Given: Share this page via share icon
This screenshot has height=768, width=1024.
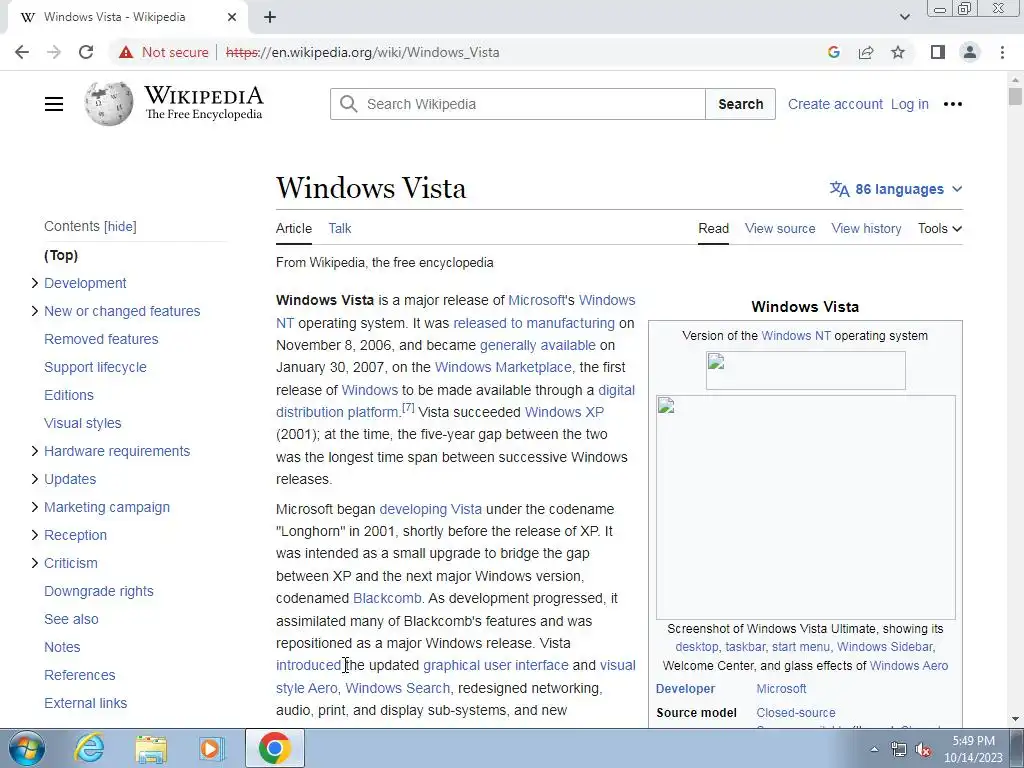Looking at the screenshot, I should pos(866,52).
